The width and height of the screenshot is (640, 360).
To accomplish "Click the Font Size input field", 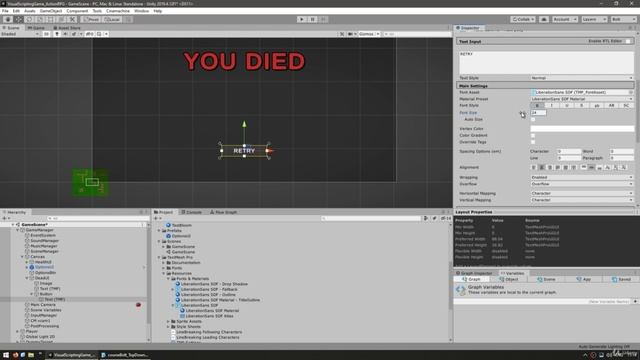I will click(x=538, y=113).
